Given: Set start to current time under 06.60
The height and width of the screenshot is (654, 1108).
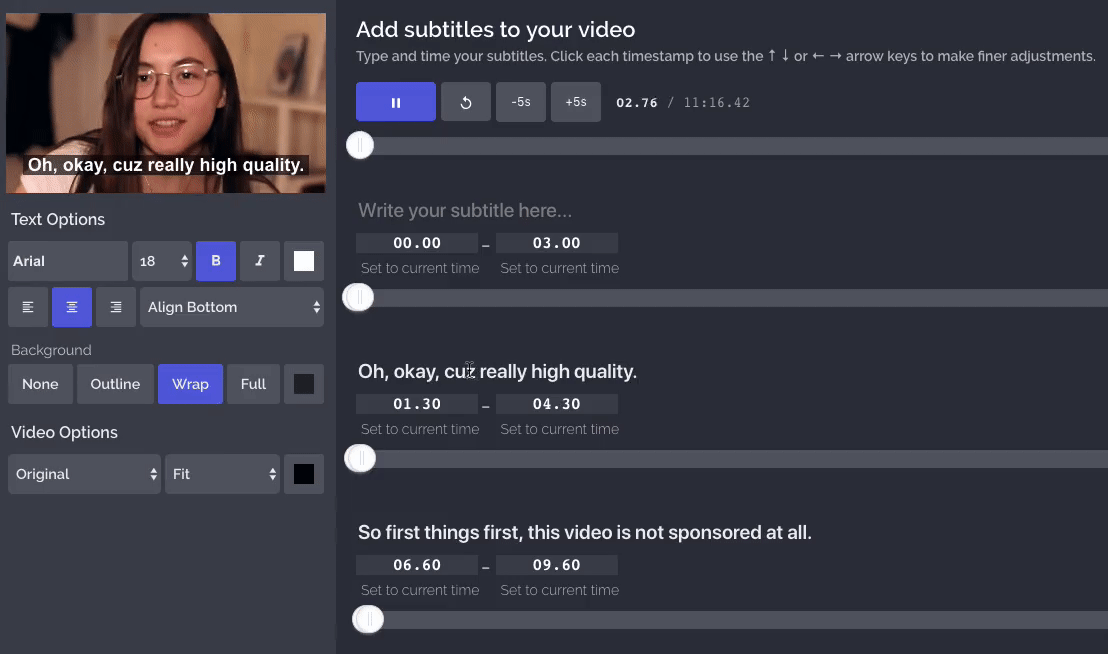Looking at the screenshot, I should [x=420, y=590].
